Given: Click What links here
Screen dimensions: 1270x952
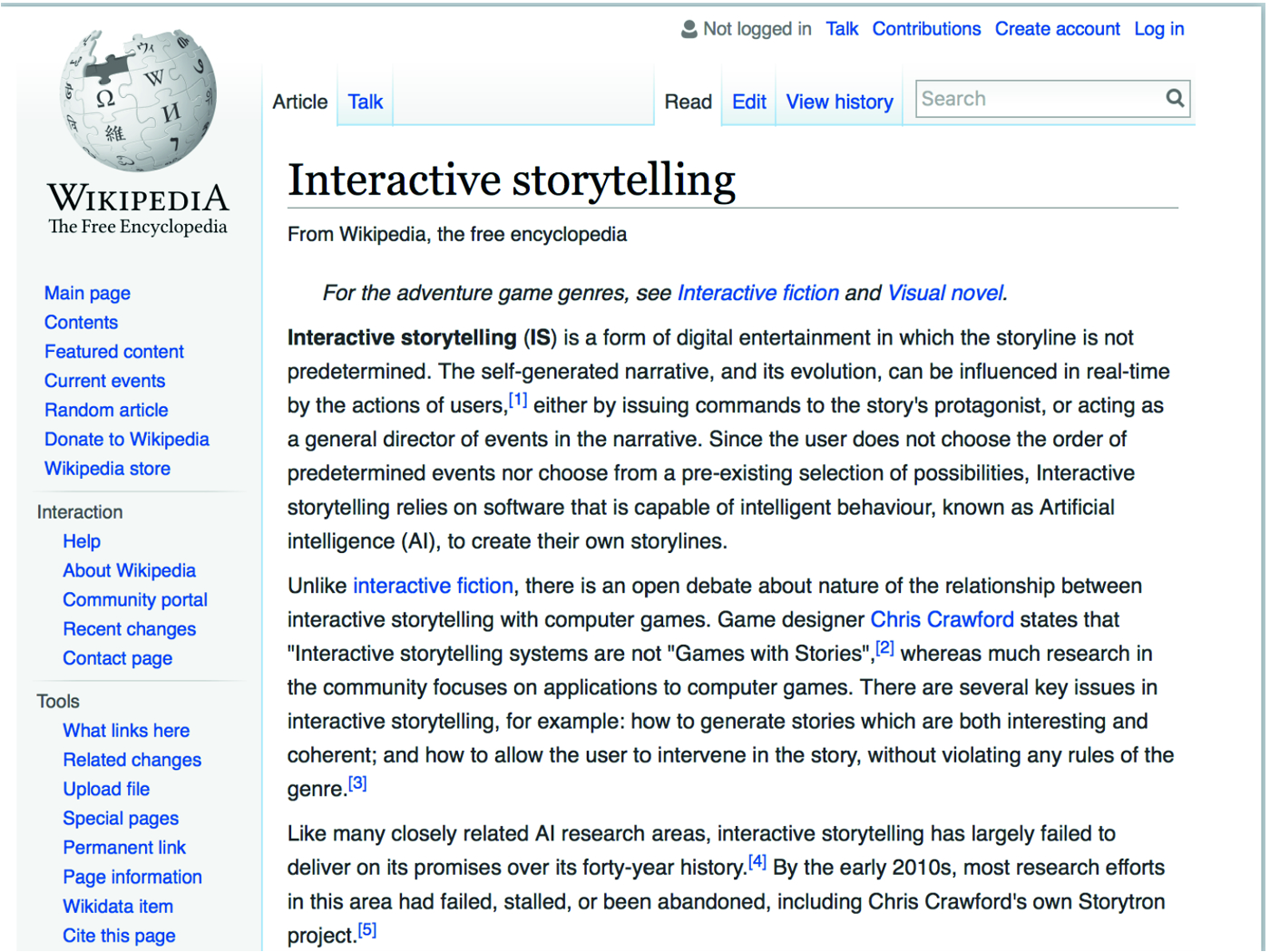Looking at the screenshot, I should point(126,731).
